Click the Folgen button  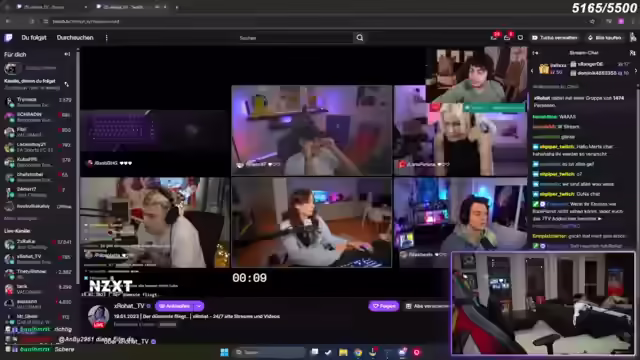pyautogui.click(x=384, y=306)
